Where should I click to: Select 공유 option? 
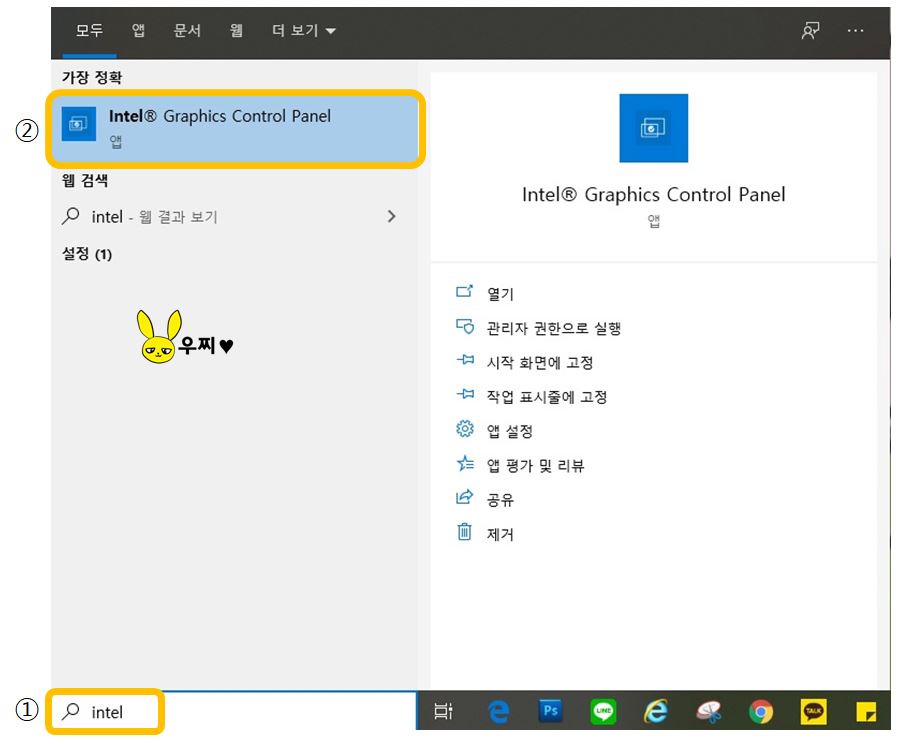(x=500, y=500)
